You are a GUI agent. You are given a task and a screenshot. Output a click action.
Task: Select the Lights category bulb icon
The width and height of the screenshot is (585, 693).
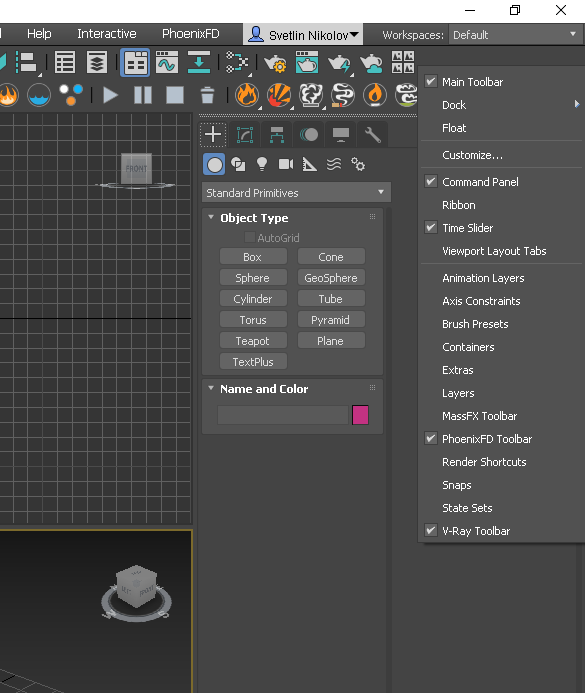pos(262,164)
